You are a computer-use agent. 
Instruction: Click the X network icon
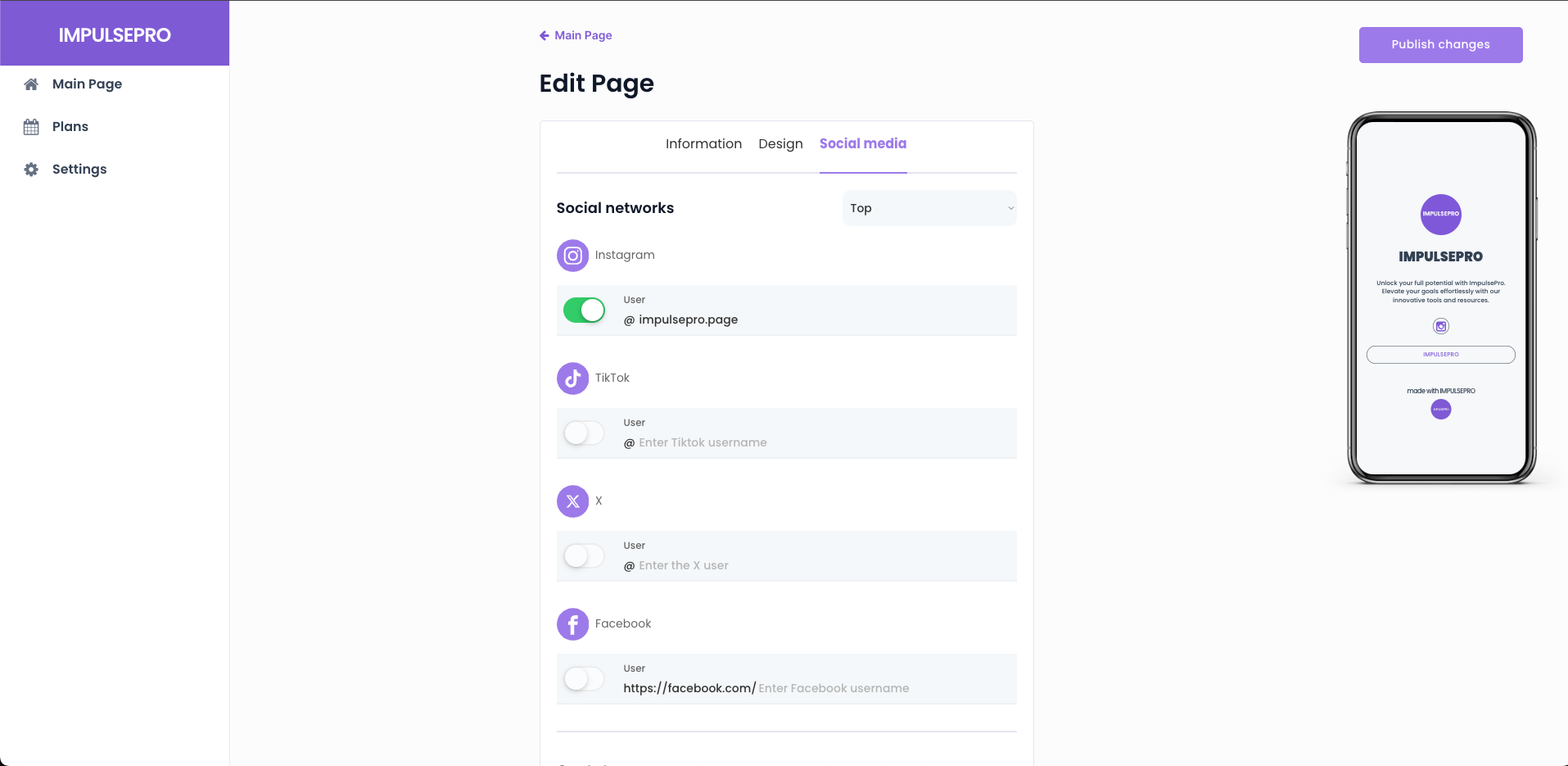click(573, 501)
